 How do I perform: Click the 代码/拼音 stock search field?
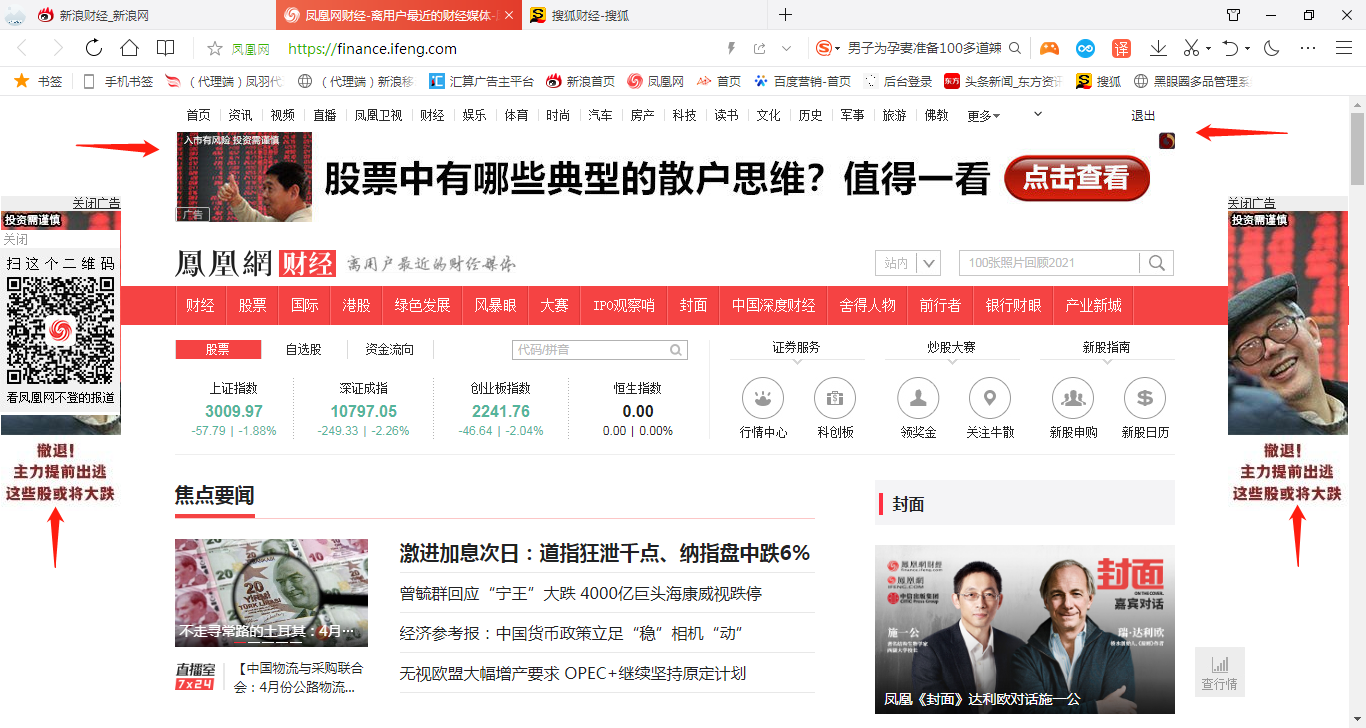point(590,350)
